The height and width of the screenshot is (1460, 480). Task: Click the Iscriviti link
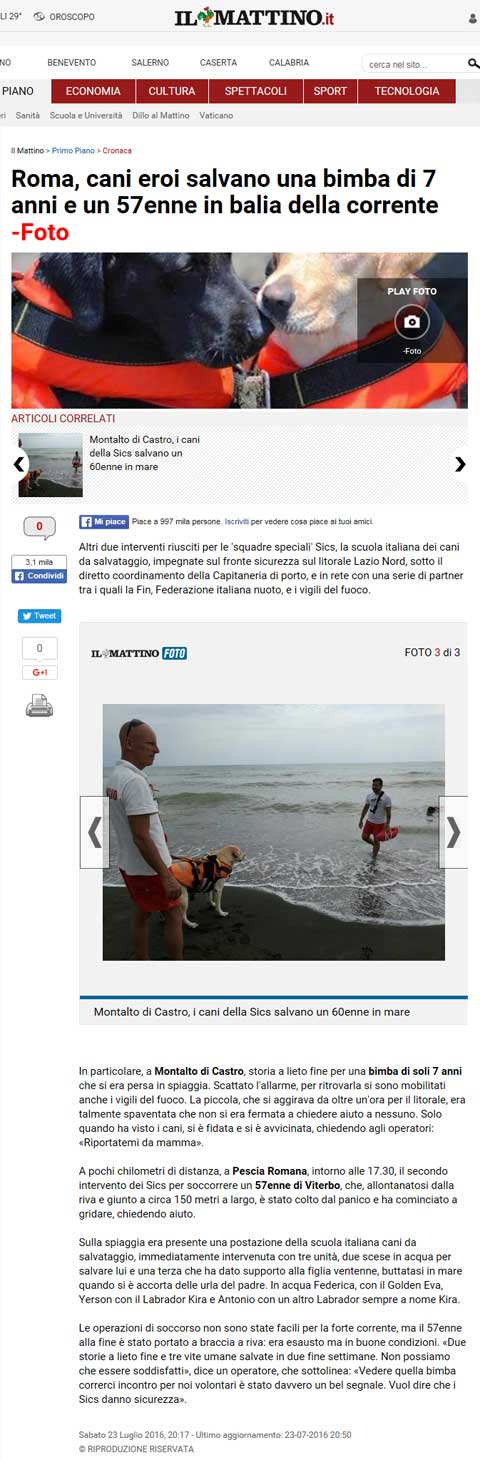pos(237,521)
